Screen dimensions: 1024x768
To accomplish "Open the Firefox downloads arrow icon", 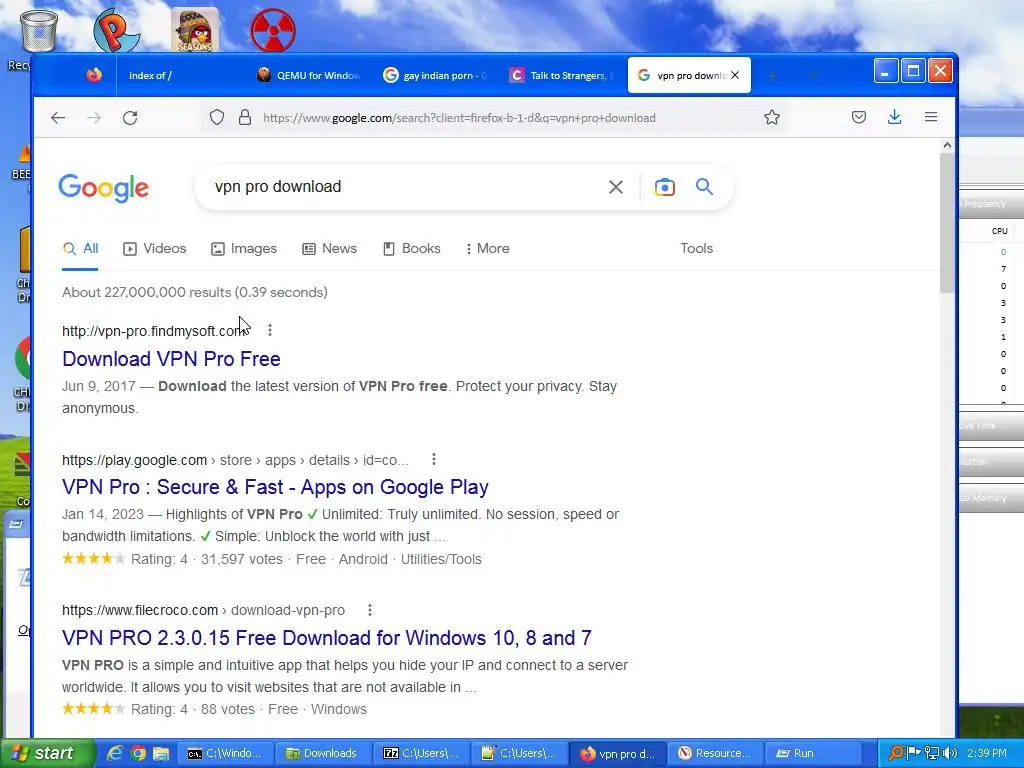I will [x=895, y=118].
